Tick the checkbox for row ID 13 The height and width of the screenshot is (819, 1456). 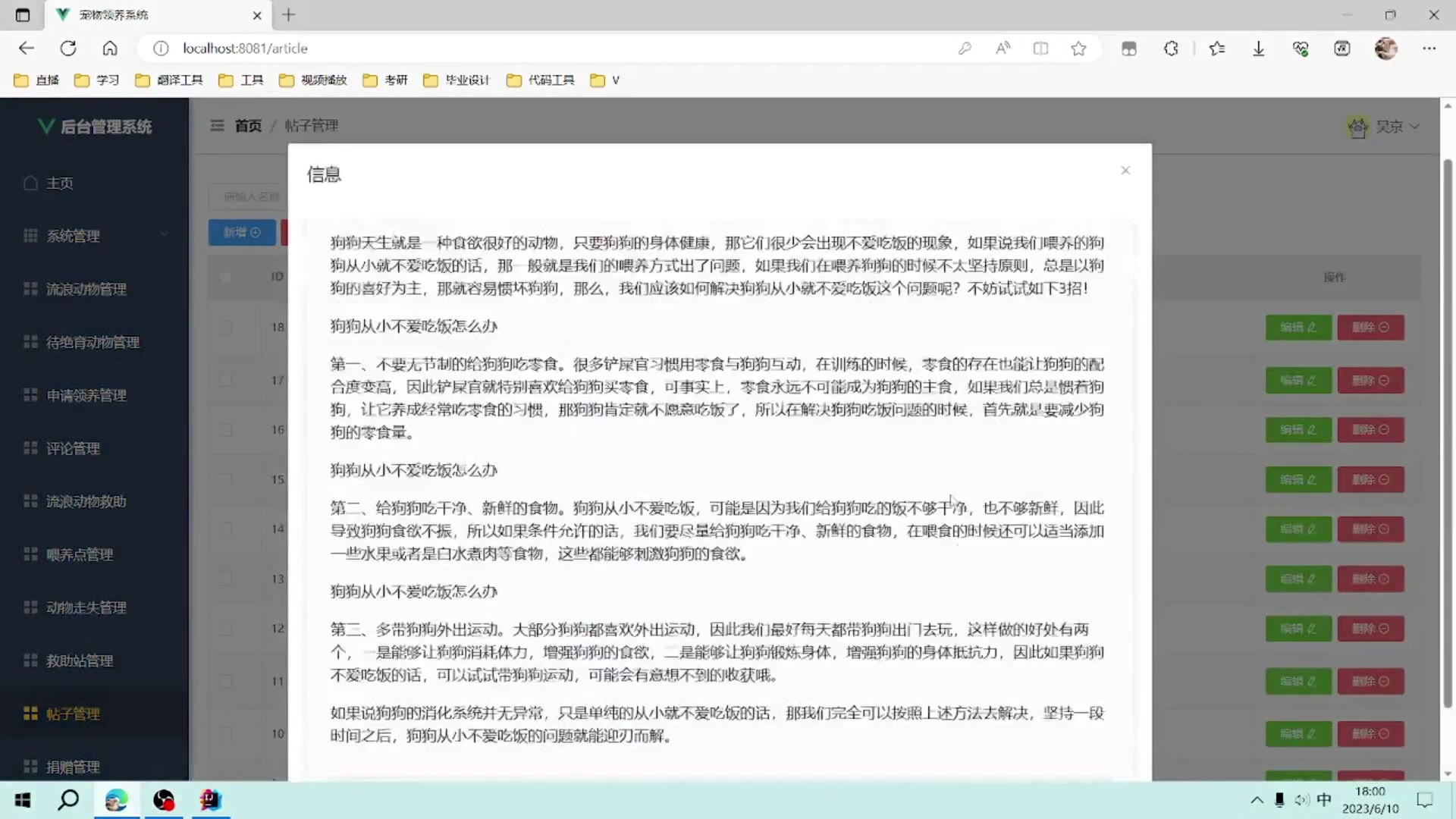[x=225, y=579]
